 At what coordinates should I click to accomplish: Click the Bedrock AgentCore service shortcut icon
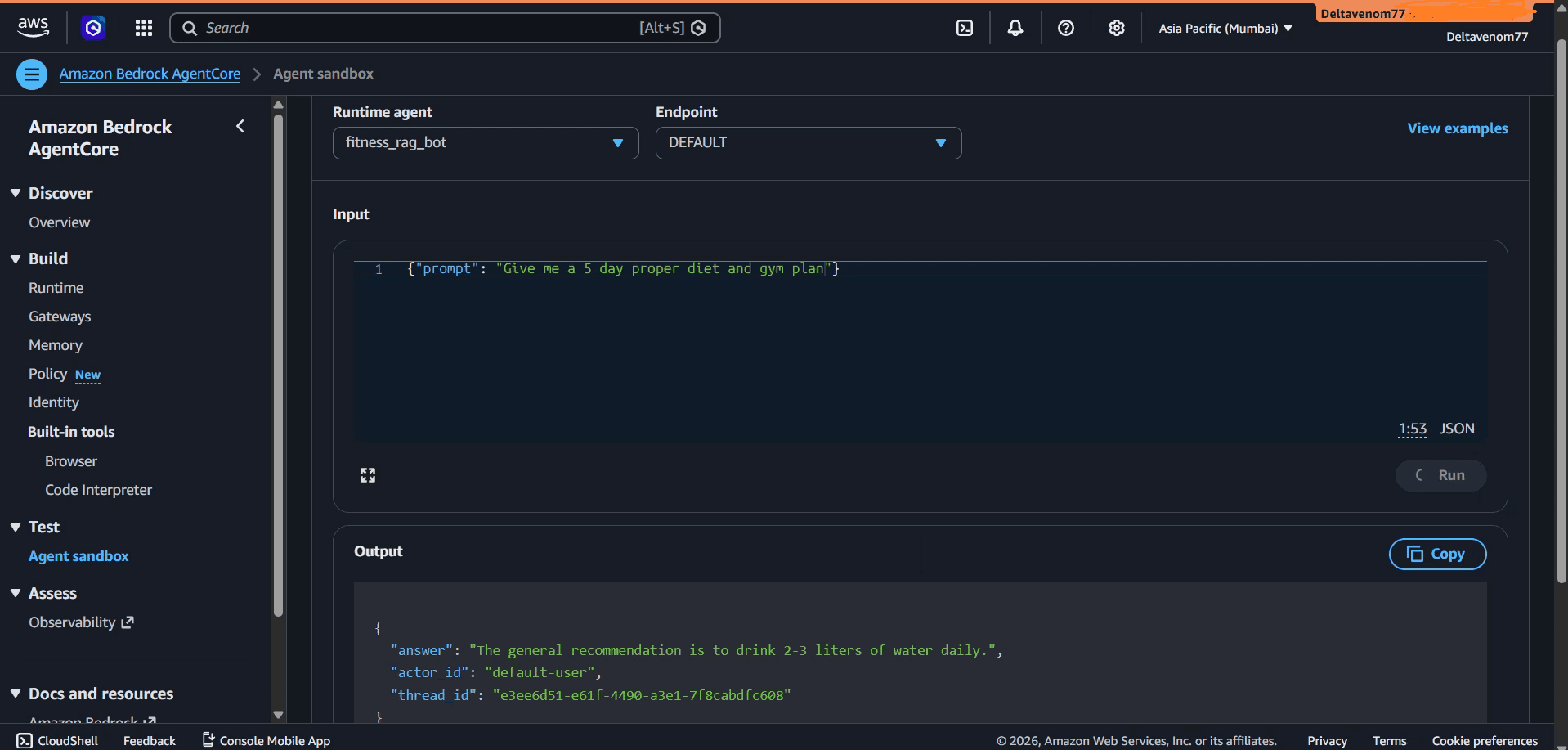point(93,28)
